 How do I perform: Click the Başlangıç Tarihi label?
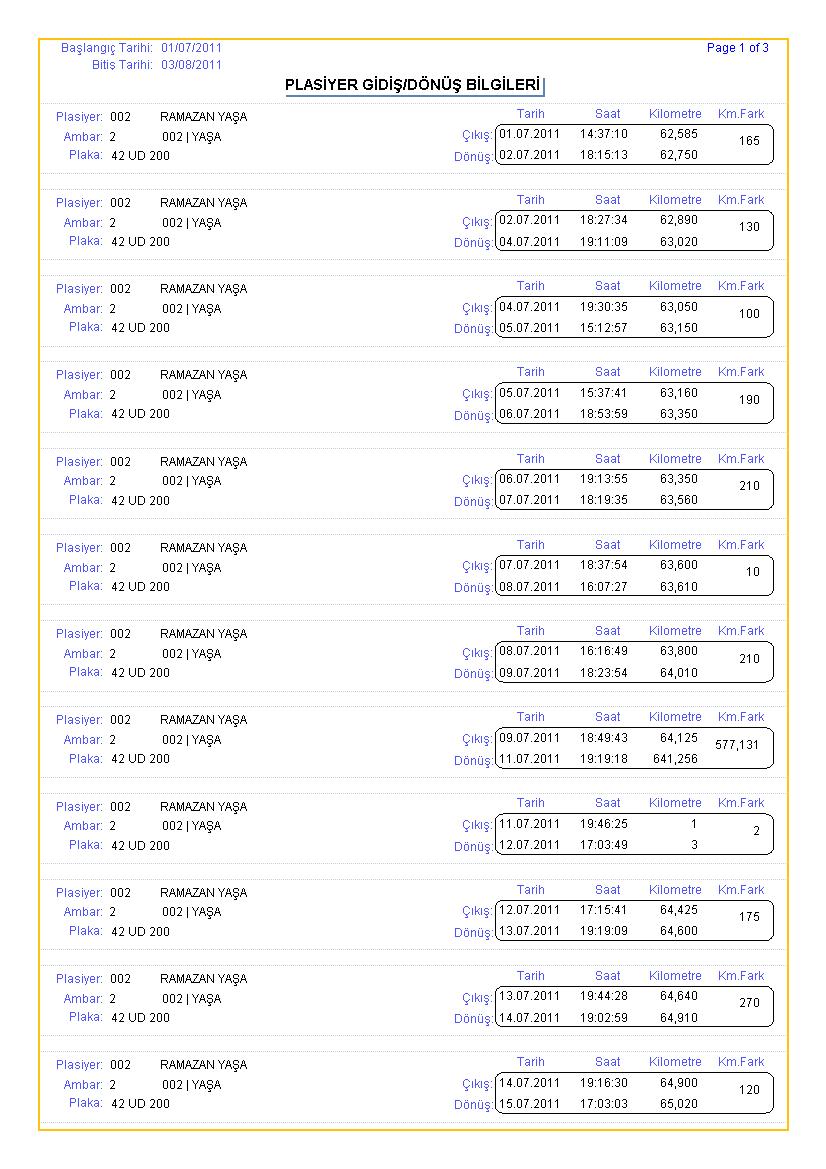pos(107,48)
